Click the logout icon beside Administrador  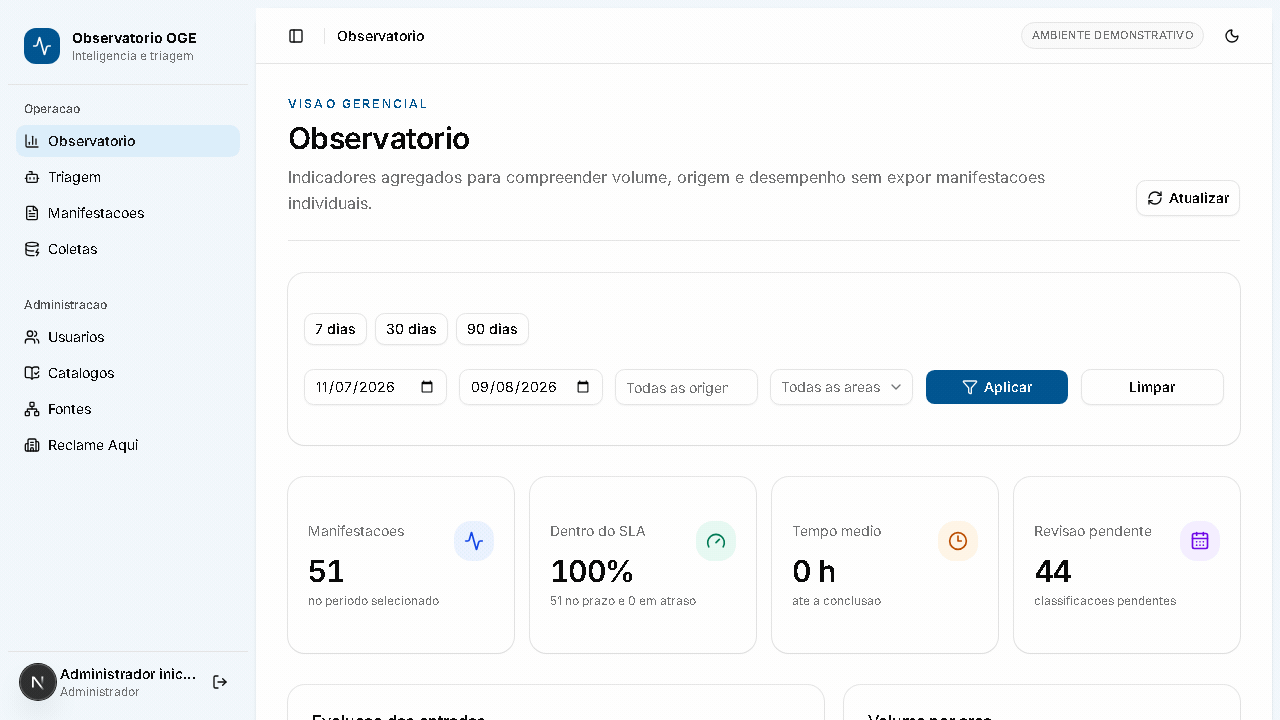(x=220, y=682)
